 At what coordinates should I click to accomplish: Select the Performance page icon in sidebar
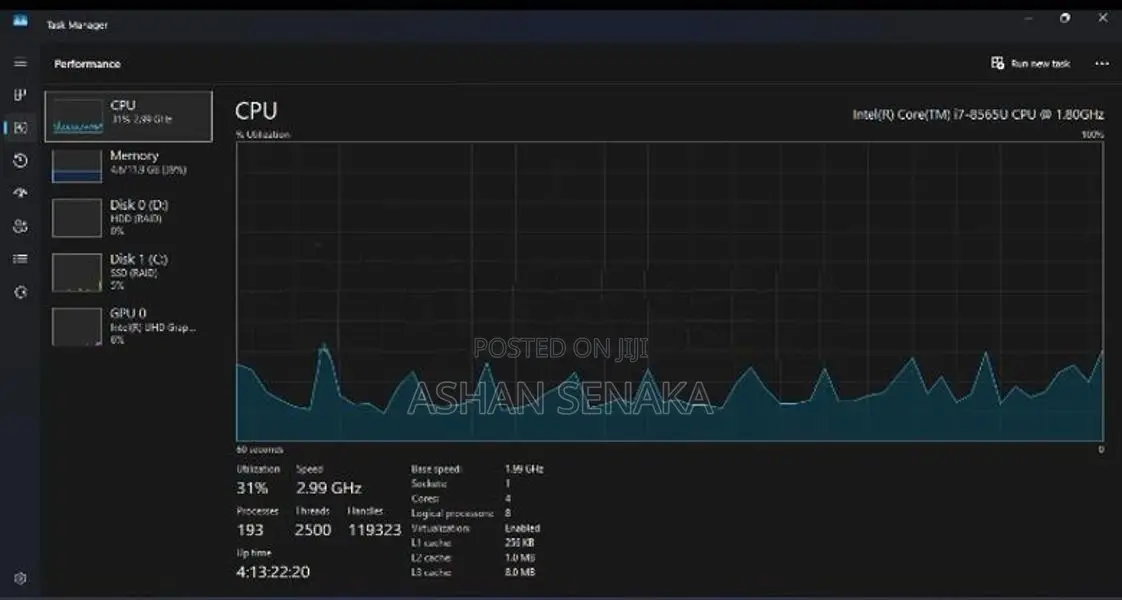point(20,128)
